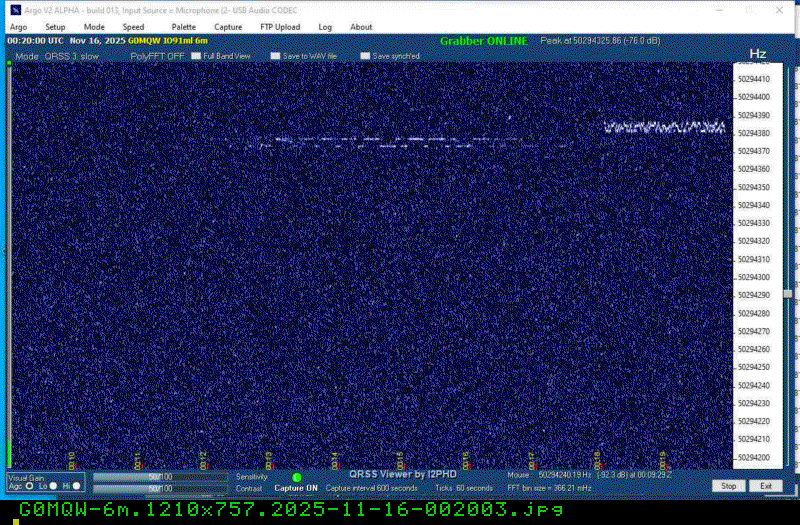
Task: Open the Log menu
Action: pos(325,27)
